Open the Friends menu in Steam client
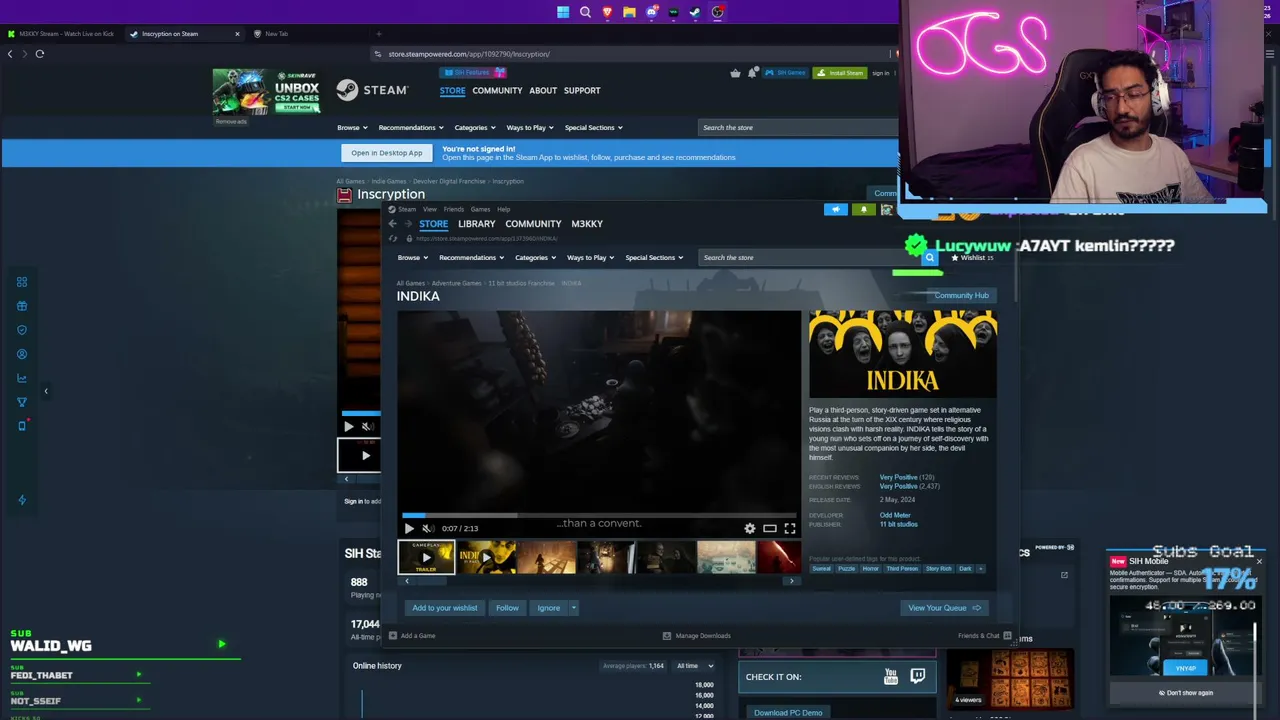Viewport: 1280px width, 720px height. (x=453, y=209)
